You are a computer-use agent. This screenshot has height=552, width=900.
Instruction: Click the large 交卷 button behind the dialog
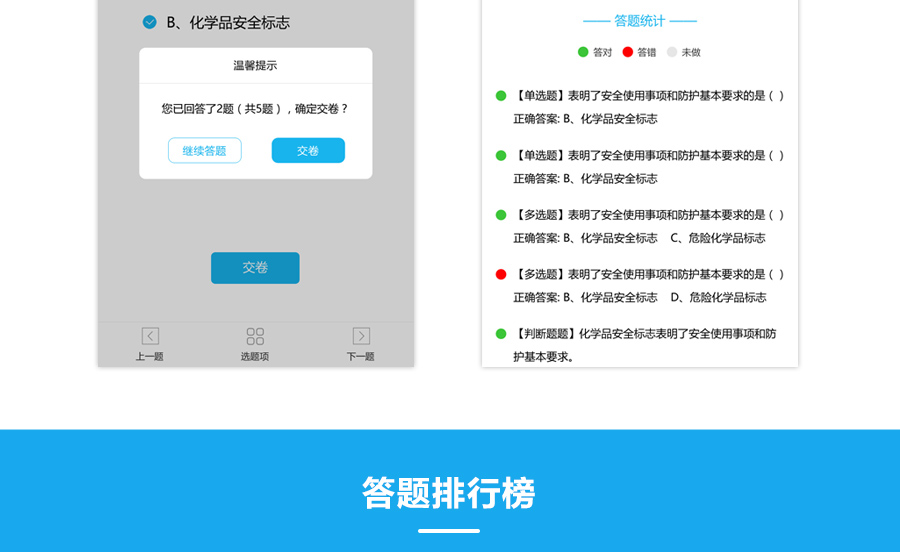255,268
